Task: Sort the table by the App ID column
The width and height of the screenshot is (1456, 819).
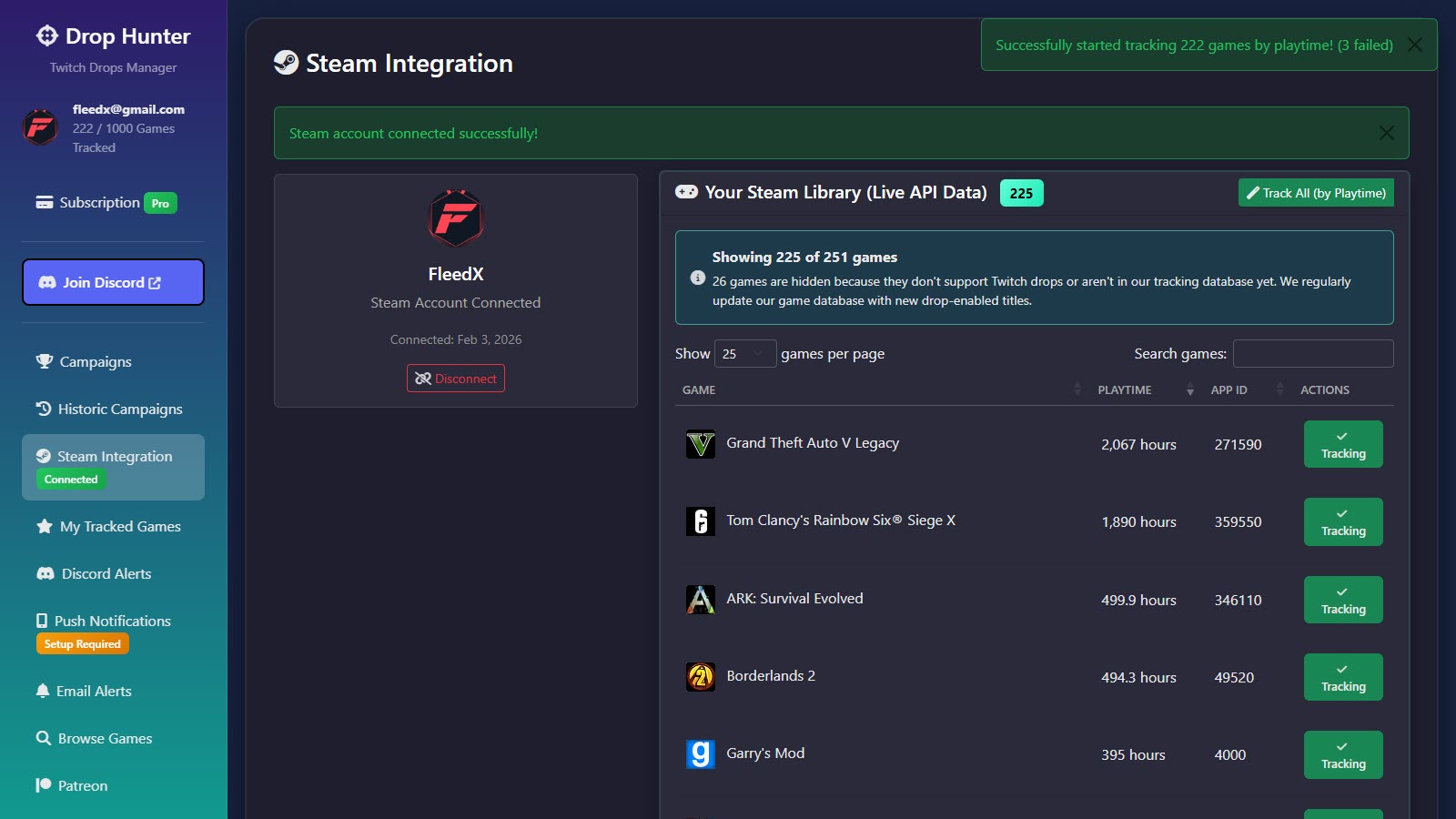Action: [1228, 389]
